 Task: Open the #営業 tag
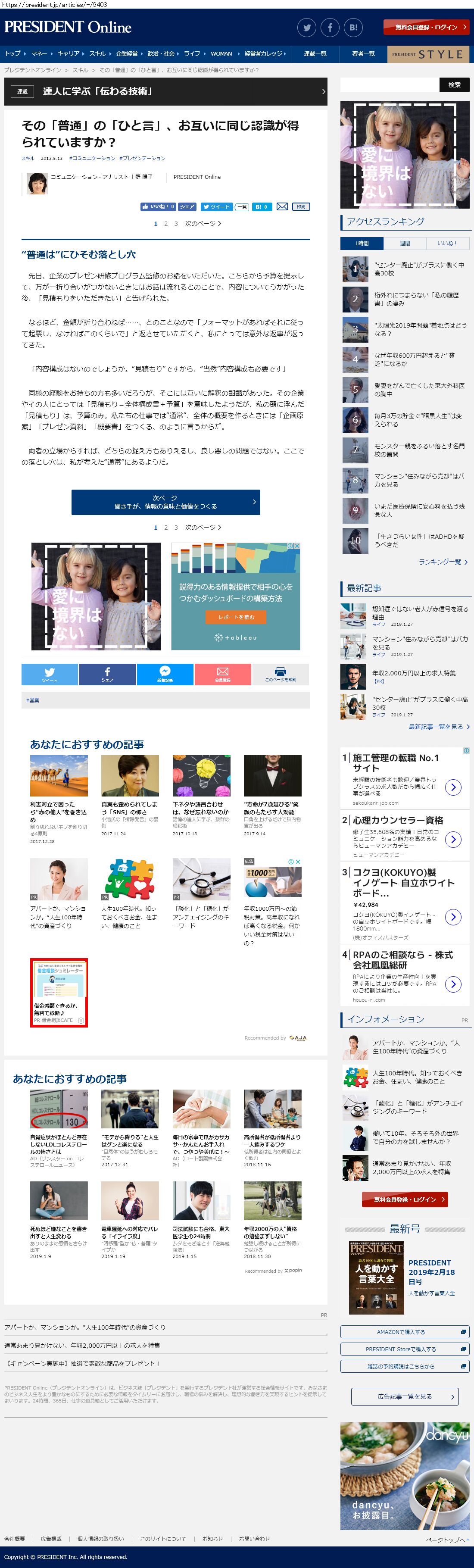pos(32,701)
